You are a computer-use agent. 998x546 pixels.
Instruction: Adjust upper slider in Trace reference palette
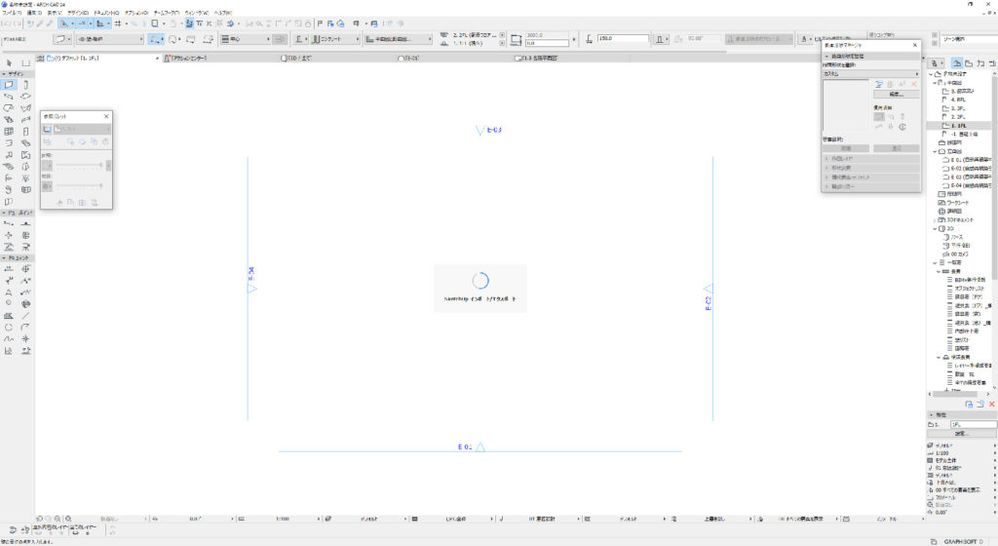[x=80, y=165]
